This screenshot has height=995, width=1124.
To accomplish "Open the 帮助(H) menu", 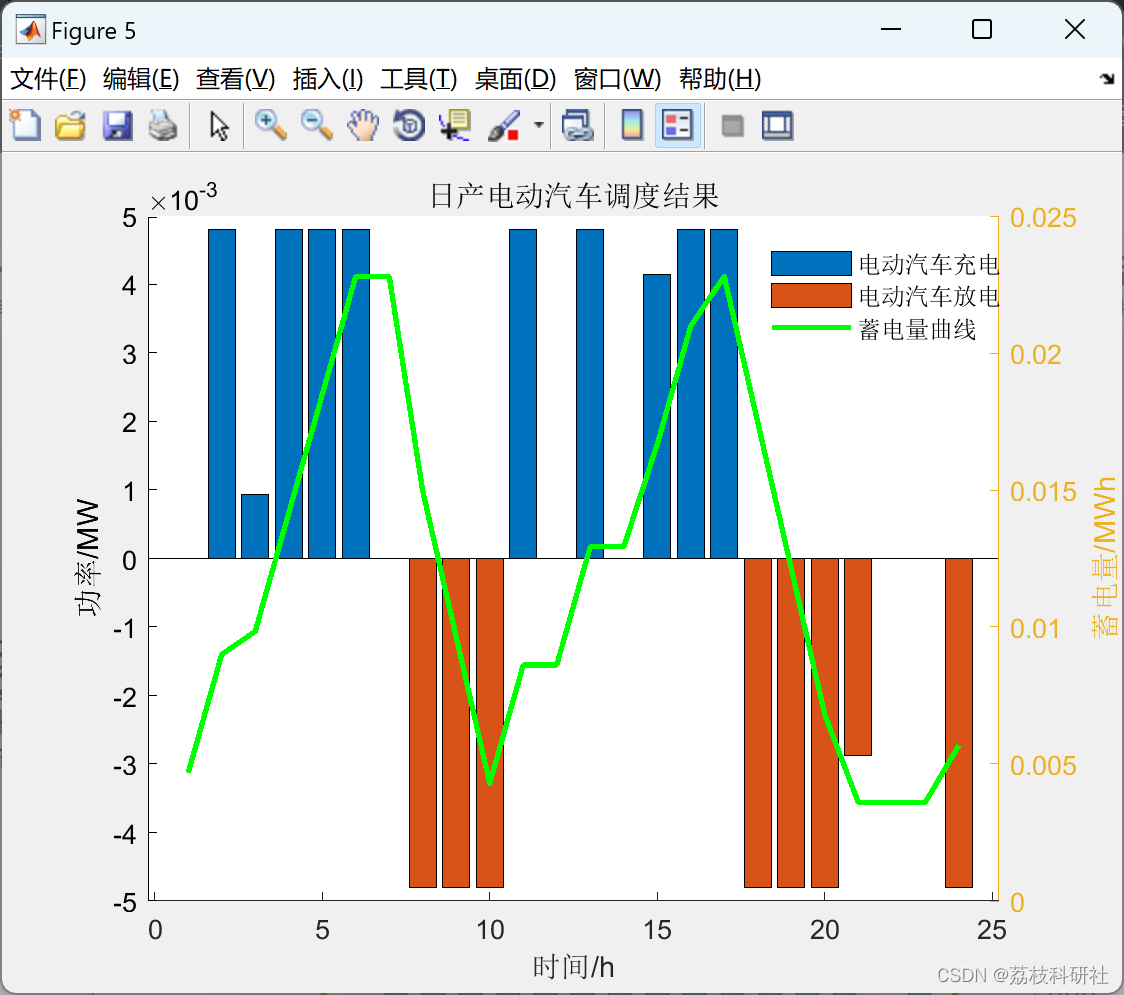I will (720, 79).
